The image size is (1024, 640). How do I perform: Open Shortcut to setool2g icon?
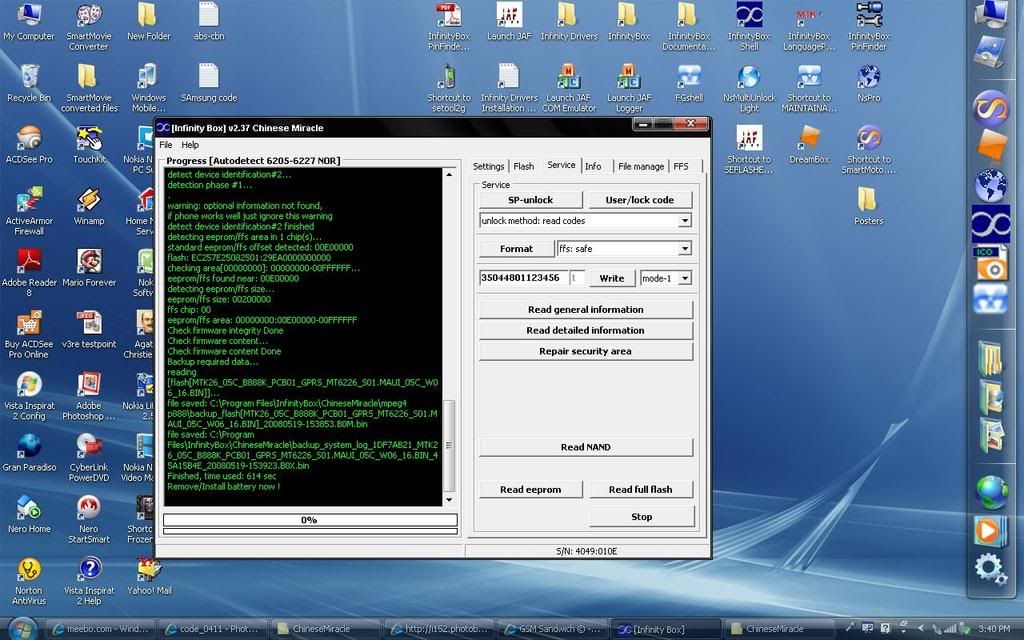click(449, 88)
